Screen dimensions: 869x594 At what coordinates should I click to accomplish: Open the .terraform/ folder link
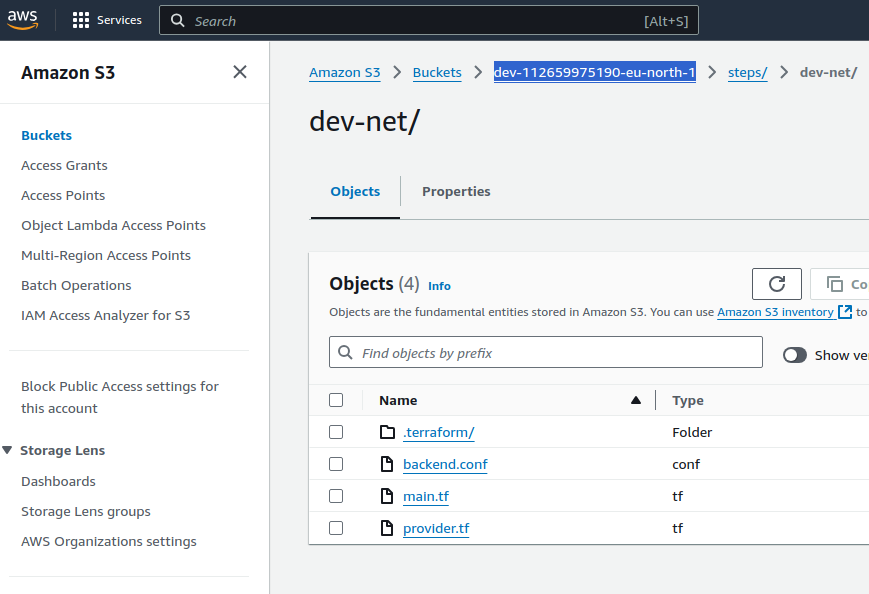pos(438,432)
